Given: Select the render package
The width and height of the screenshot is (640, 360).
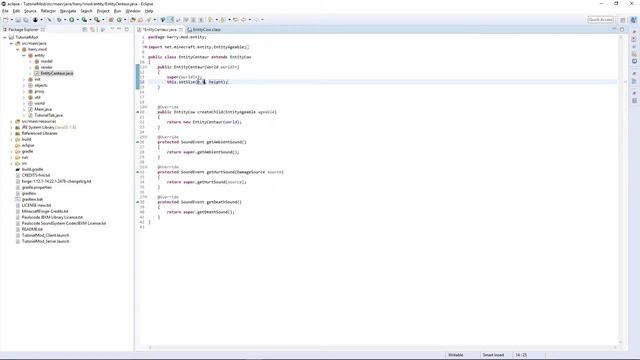Looking at the screenshot, I should coord(47,67).
